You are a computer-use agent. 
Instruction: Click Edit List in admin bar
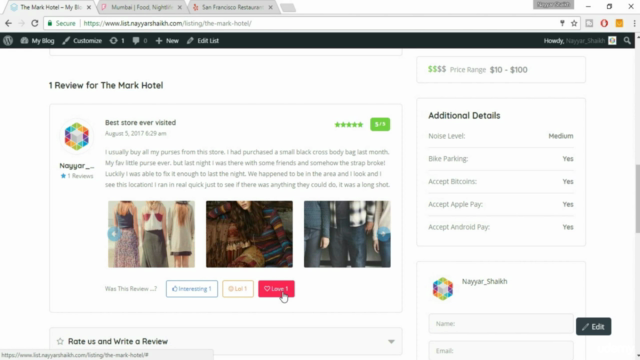[x=203, y=40]
